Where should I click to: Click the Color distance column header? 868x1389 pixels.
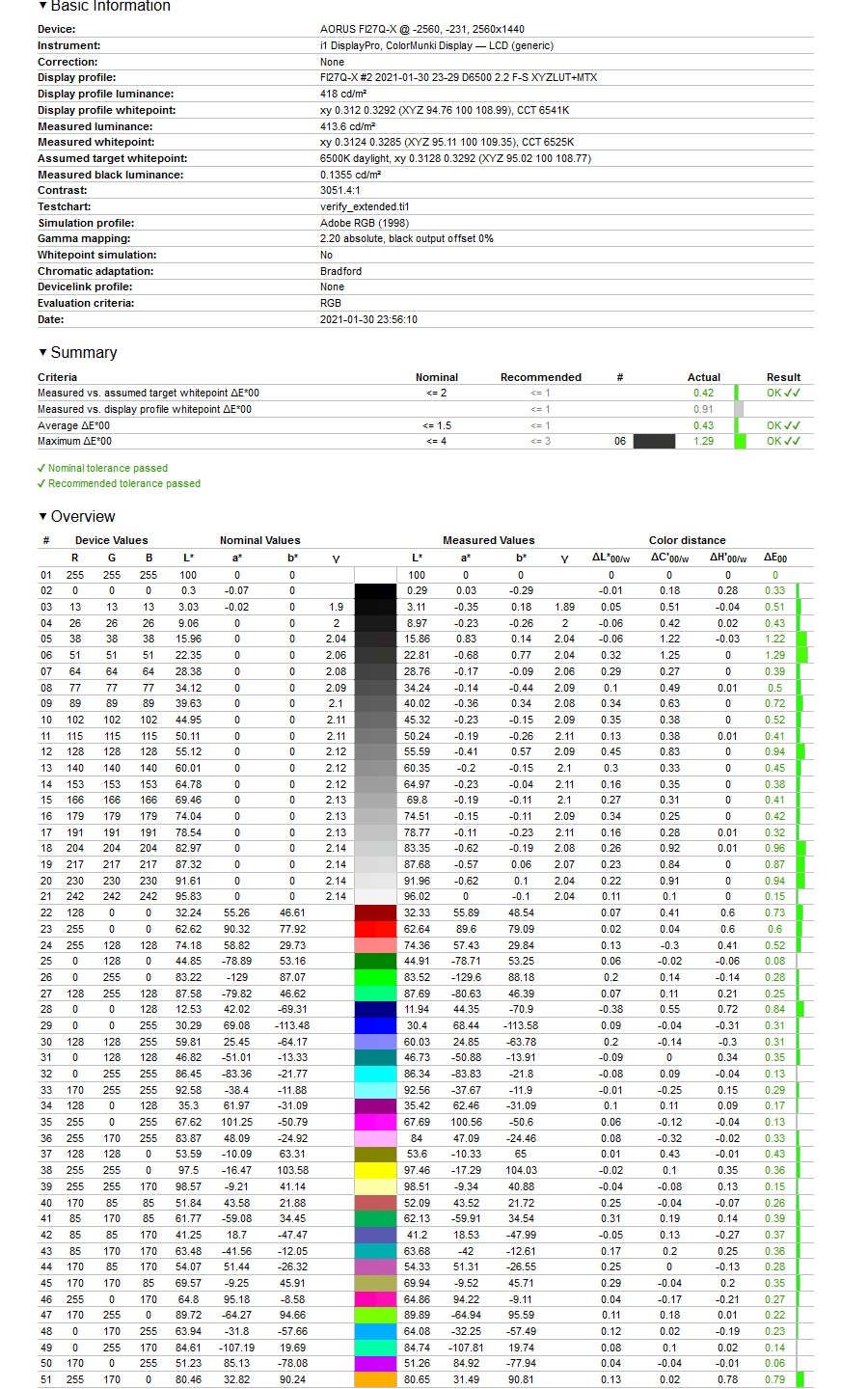pos(687,540)
